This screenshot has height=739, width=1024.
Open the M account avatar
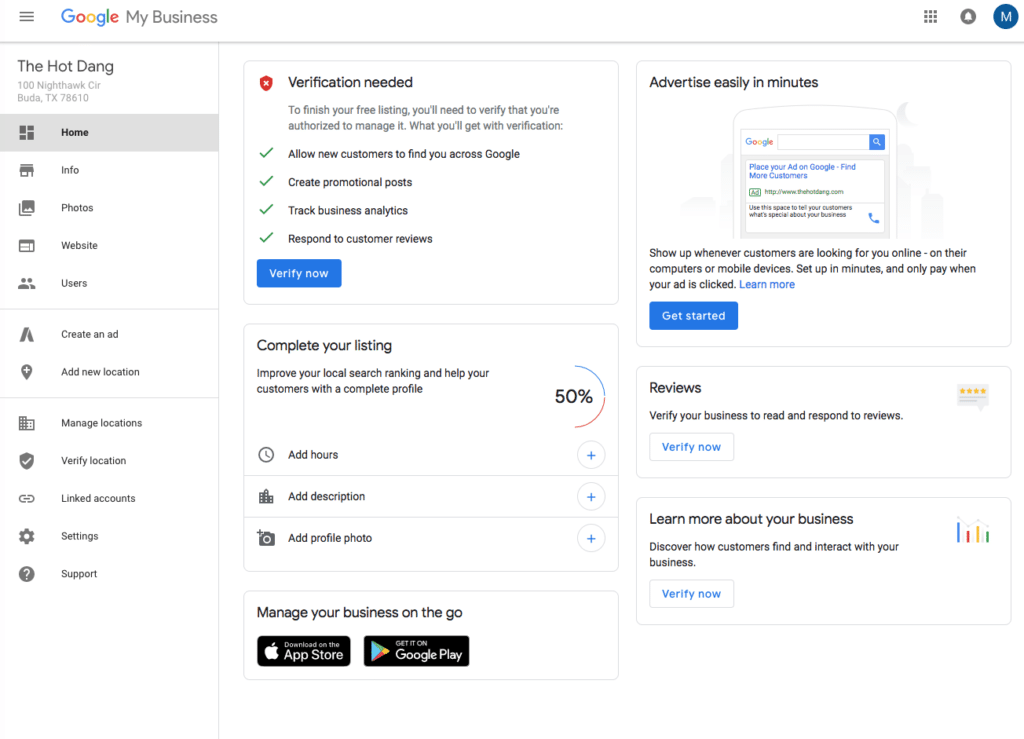(1006, 16)
